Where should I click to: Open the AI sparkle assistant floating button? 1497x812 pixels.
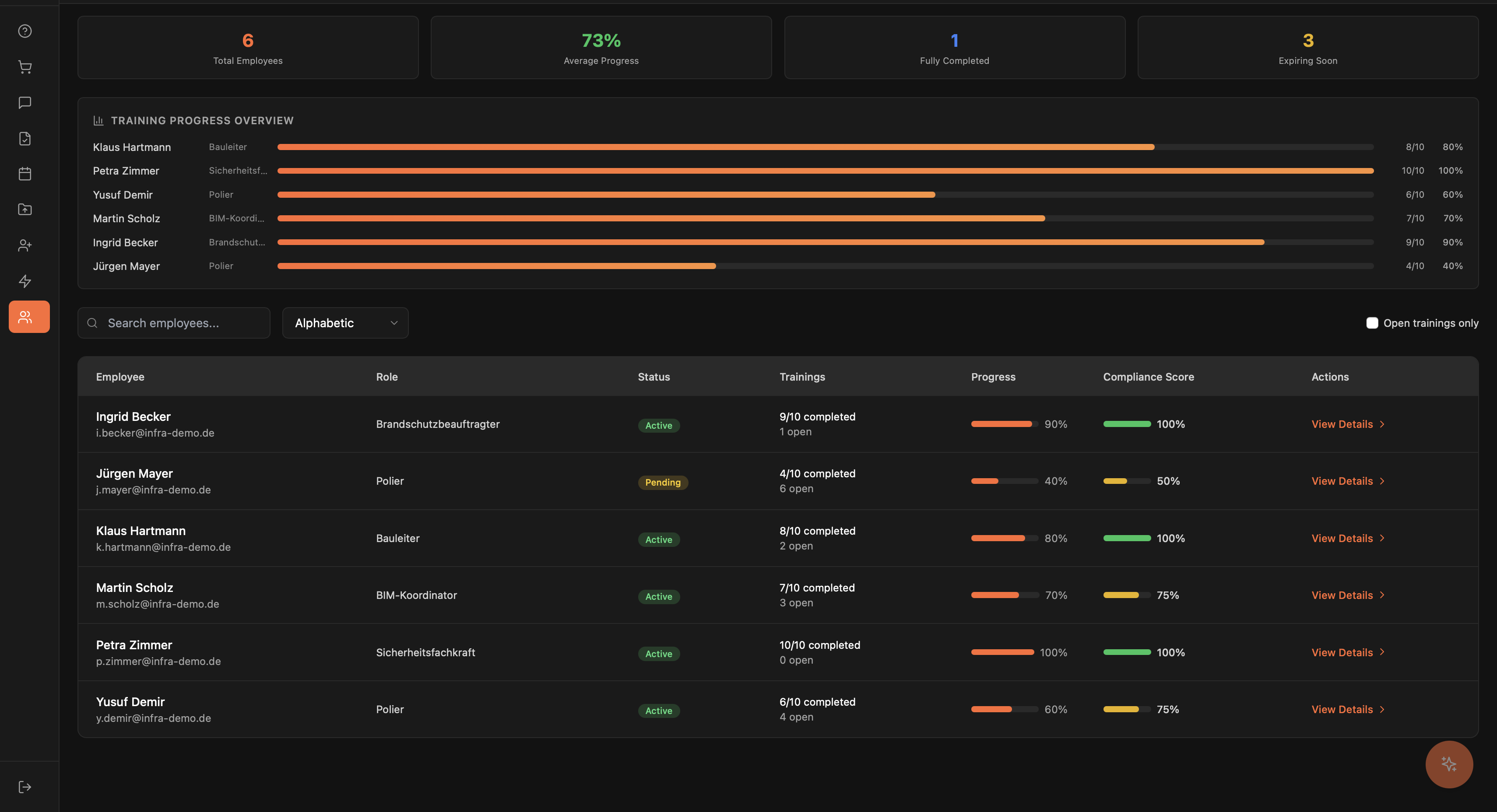1449,764
